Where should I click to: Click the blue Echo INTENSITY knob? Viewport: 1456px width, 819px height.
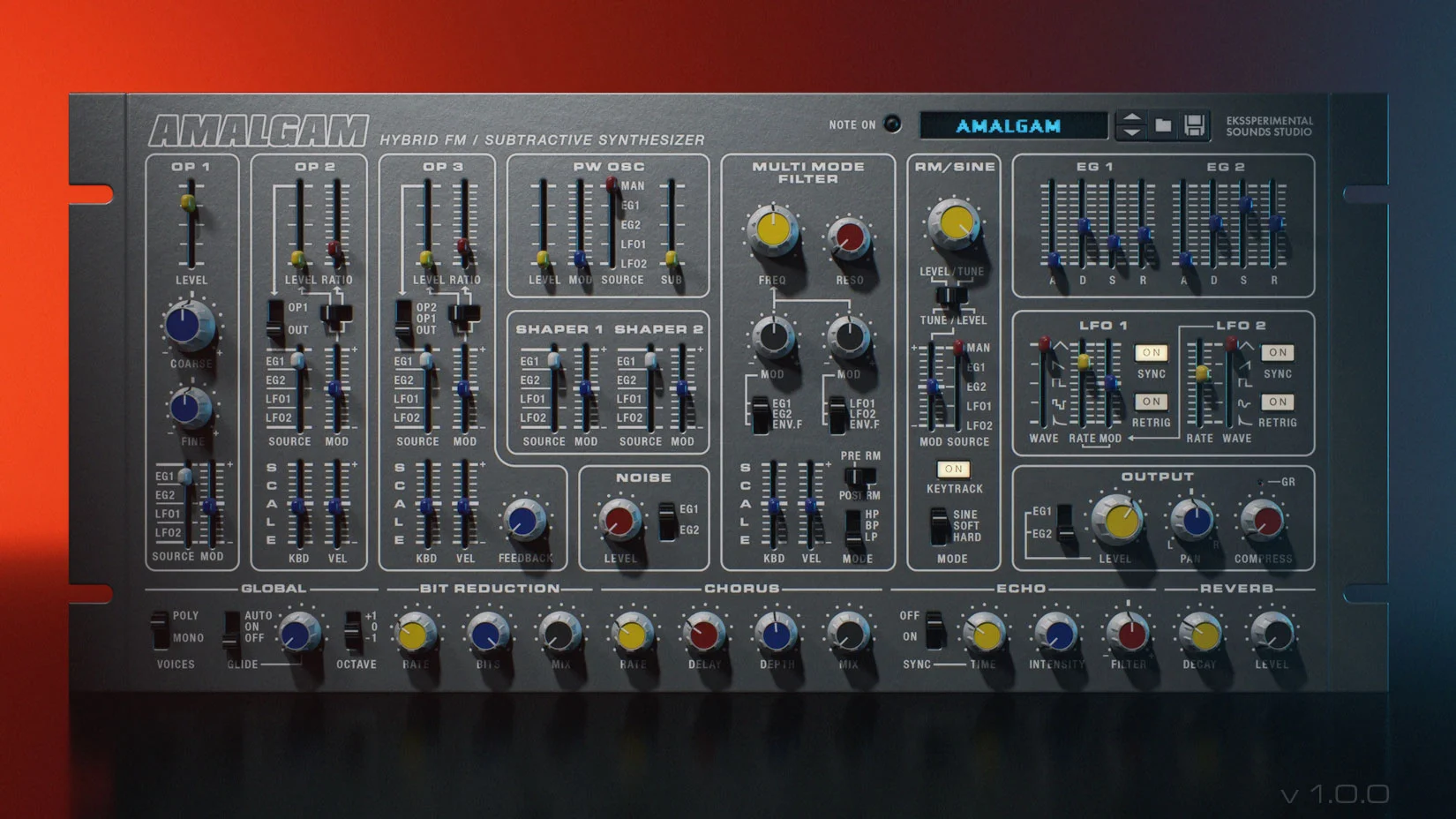(x=1057, y=633)
